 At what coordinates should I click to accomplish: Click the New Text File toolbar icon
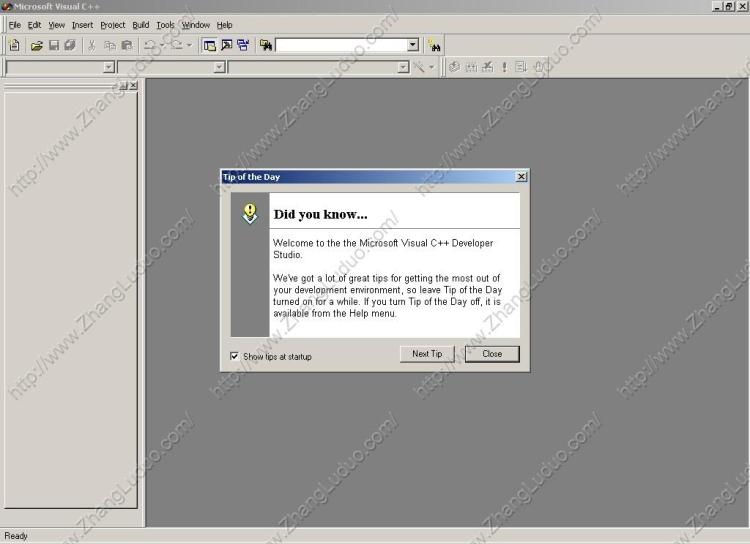click(x=14, y=45)
